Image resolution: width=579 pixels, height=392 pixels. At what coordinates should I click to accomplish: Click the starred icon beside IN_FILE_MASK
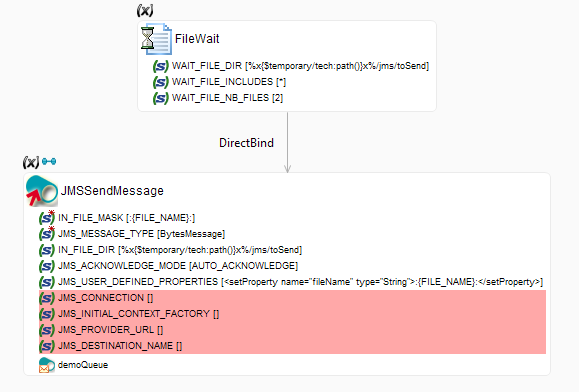point(47,218)
